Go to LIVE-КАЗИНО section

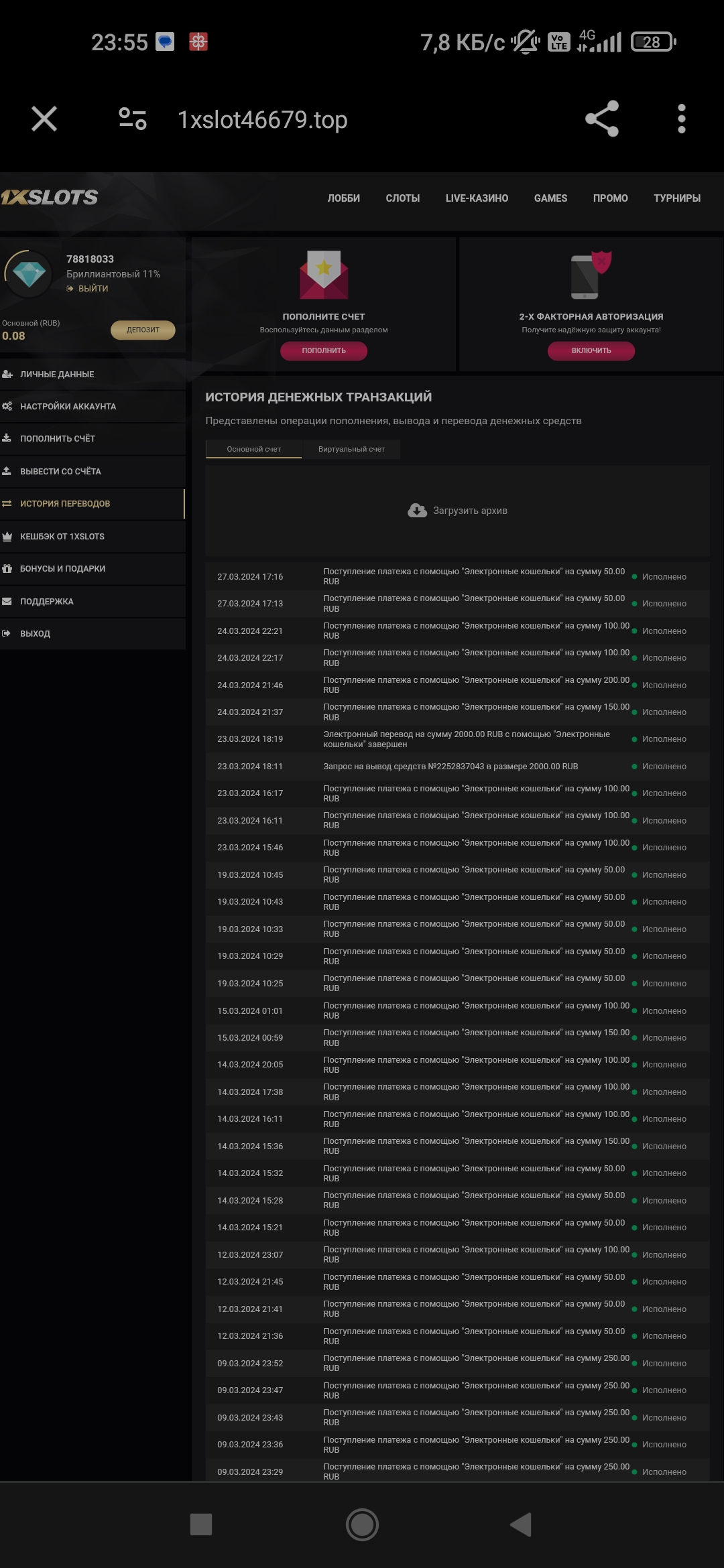477,198
